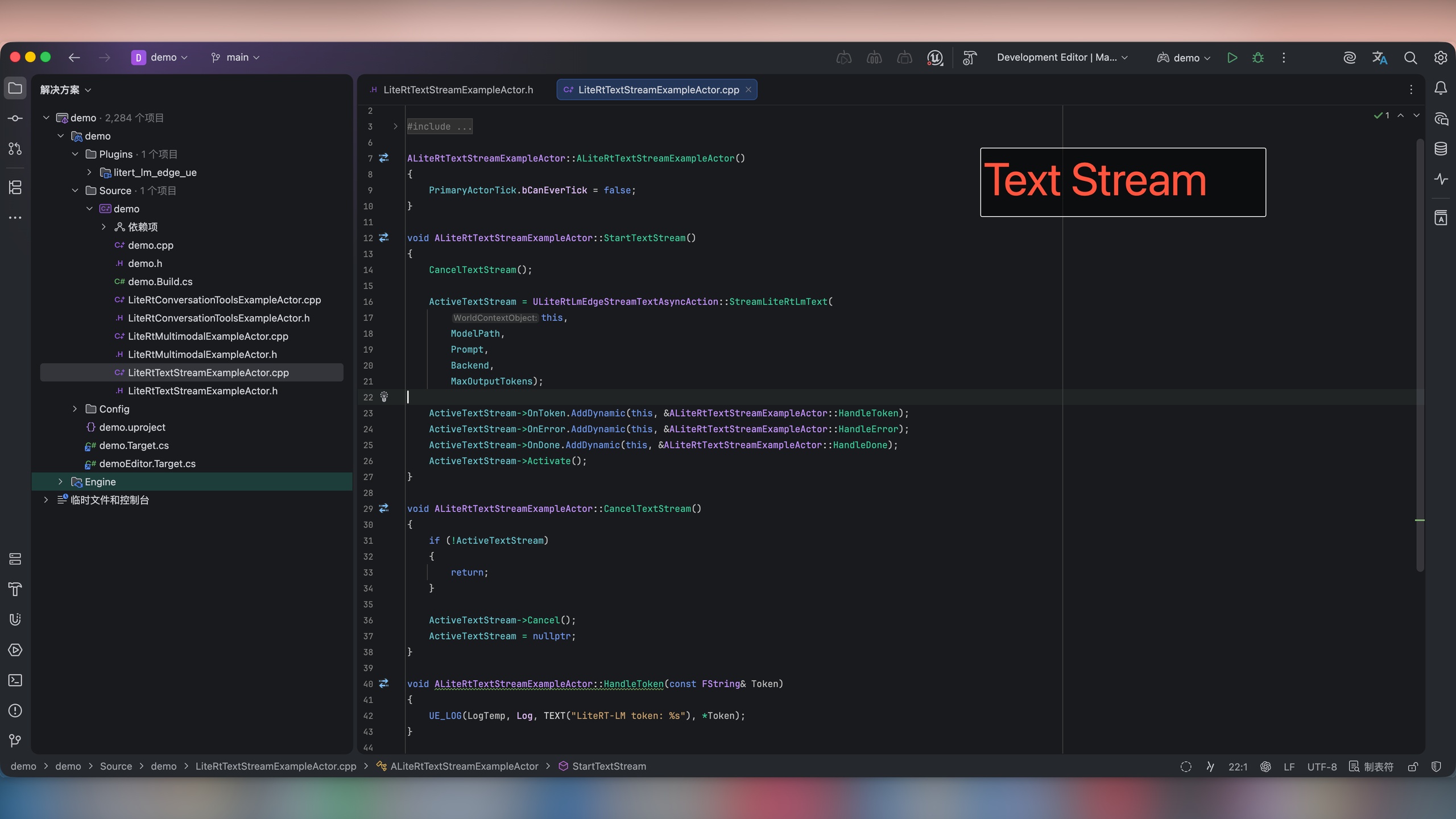
Task: Open the 解决方案 view dropdown
Action: point(65,90)
